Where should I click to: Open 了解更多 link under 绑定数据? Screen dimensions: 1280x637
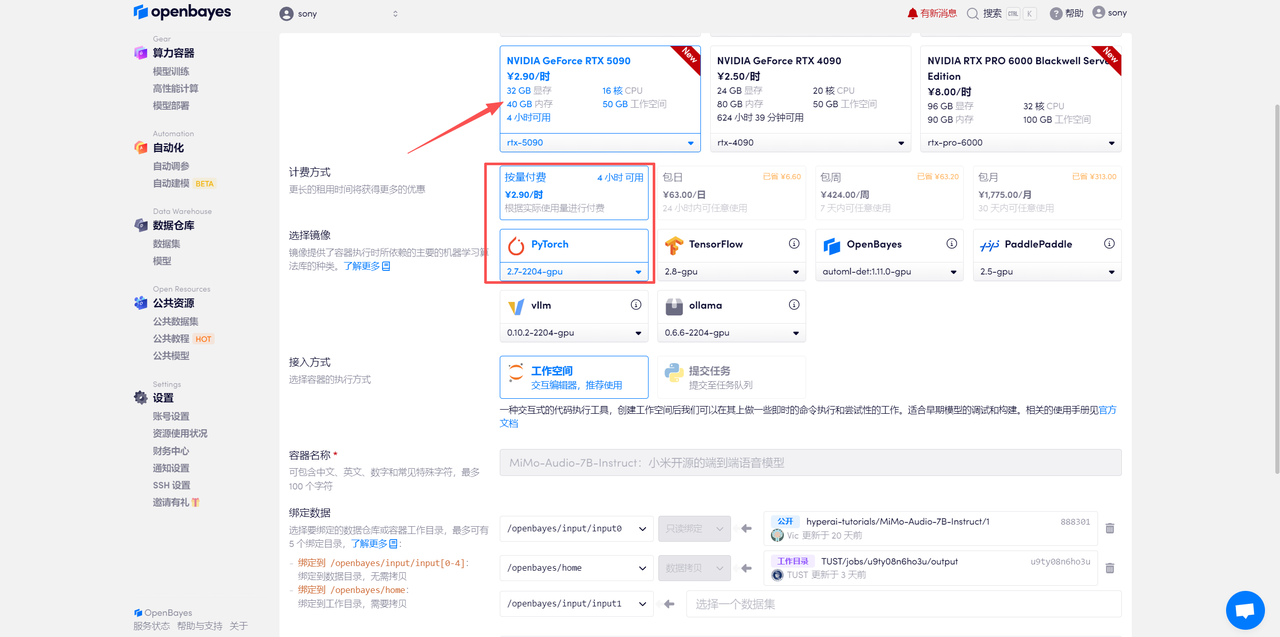(375, 544)
